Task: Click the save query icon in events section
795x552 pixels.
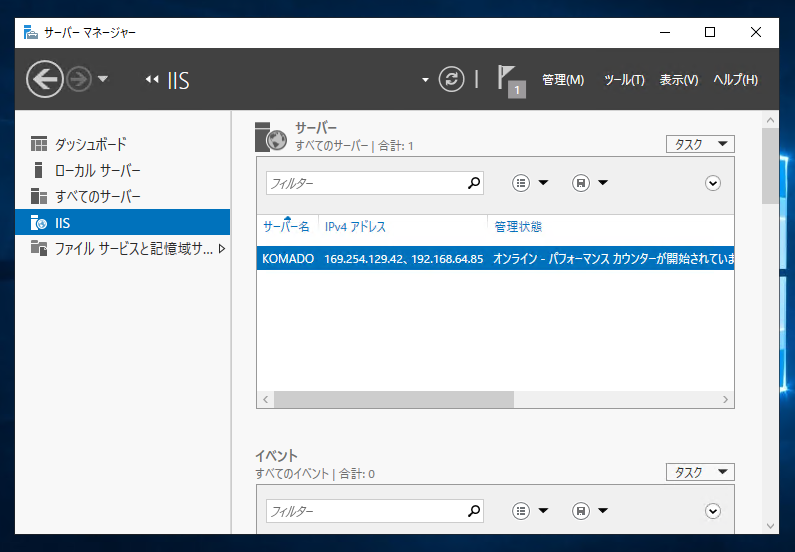Action: [x=581, y=511]
